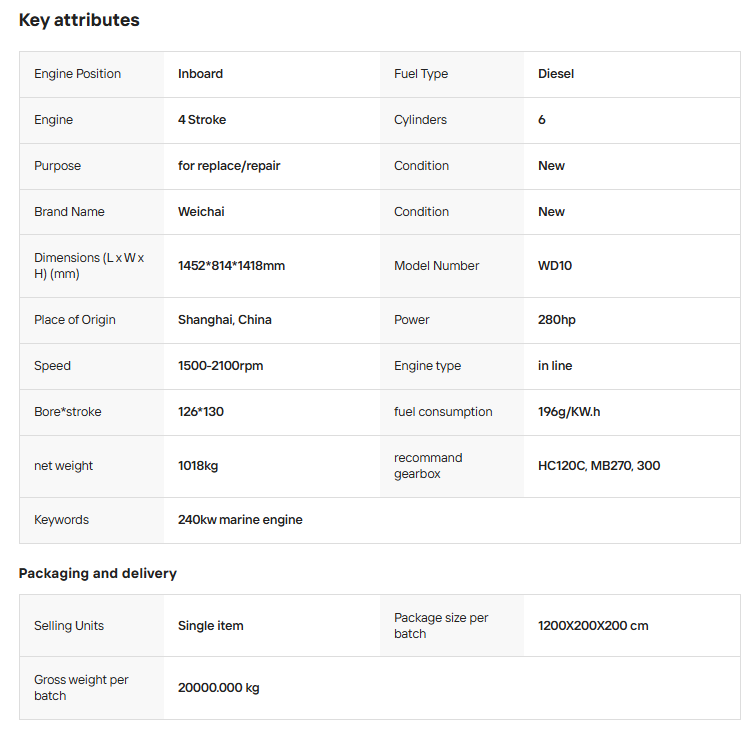Select the WD10 model number
The width and height of the screenshot is (754, 735).
[x=555, y=266]
